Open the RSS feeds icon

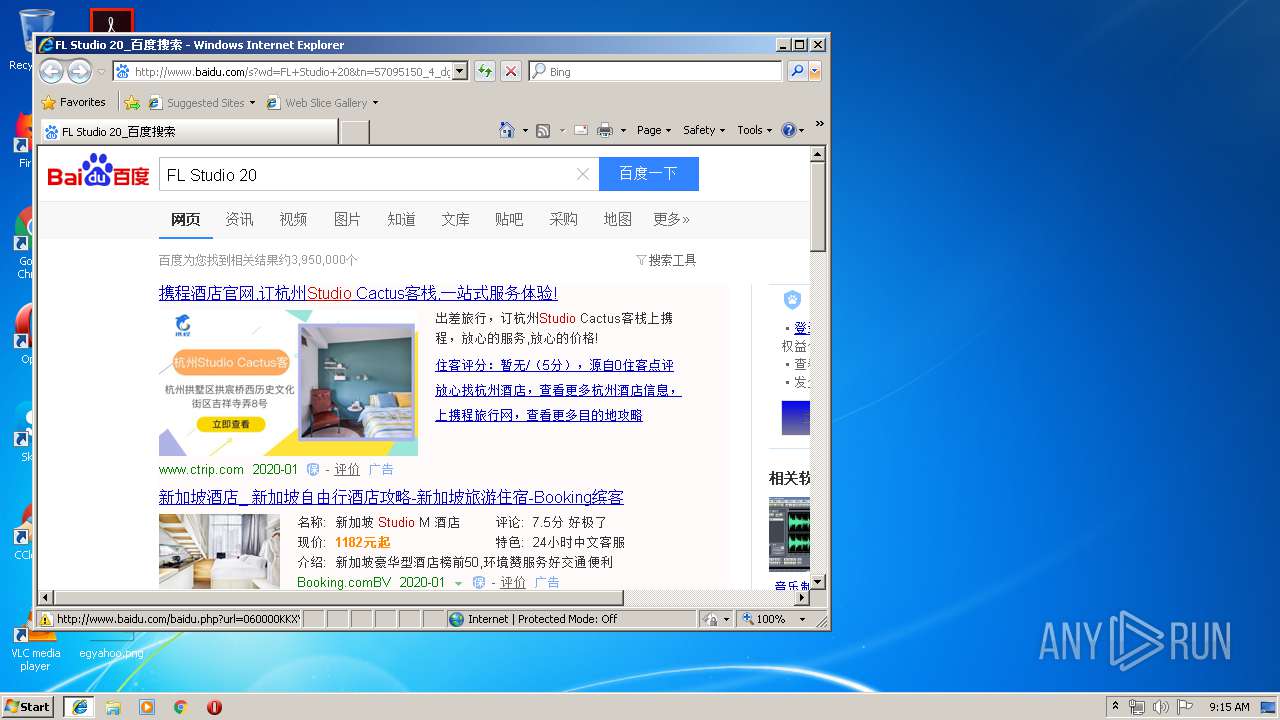(543, 130)
